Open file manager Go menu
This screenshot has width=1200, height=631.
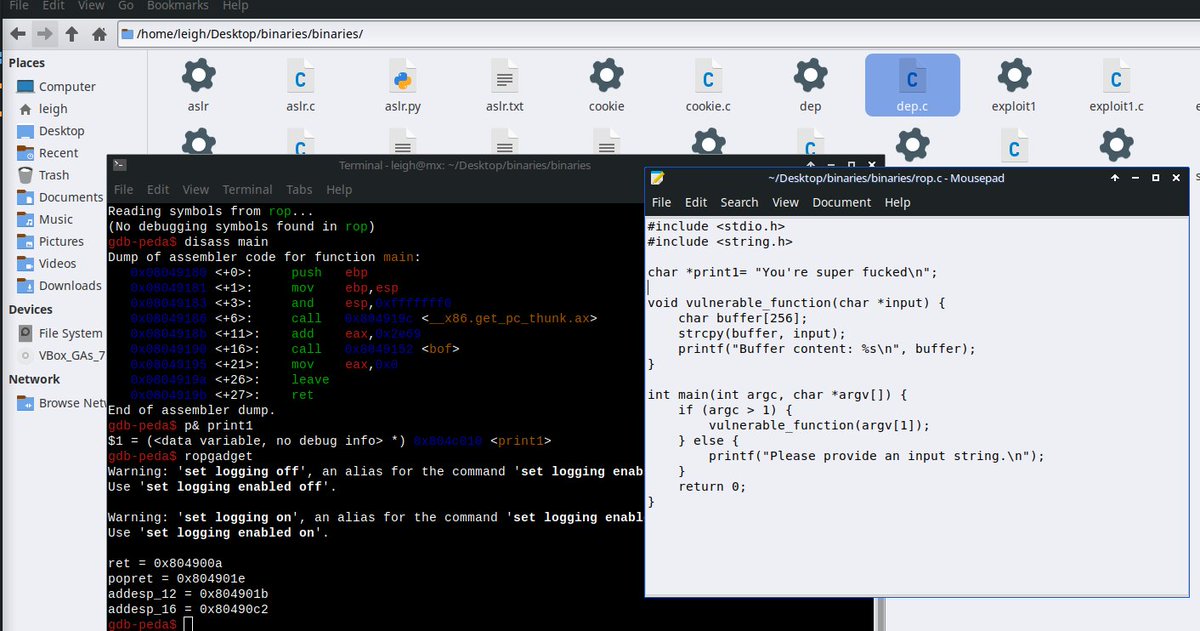click(x=126, y=5)
